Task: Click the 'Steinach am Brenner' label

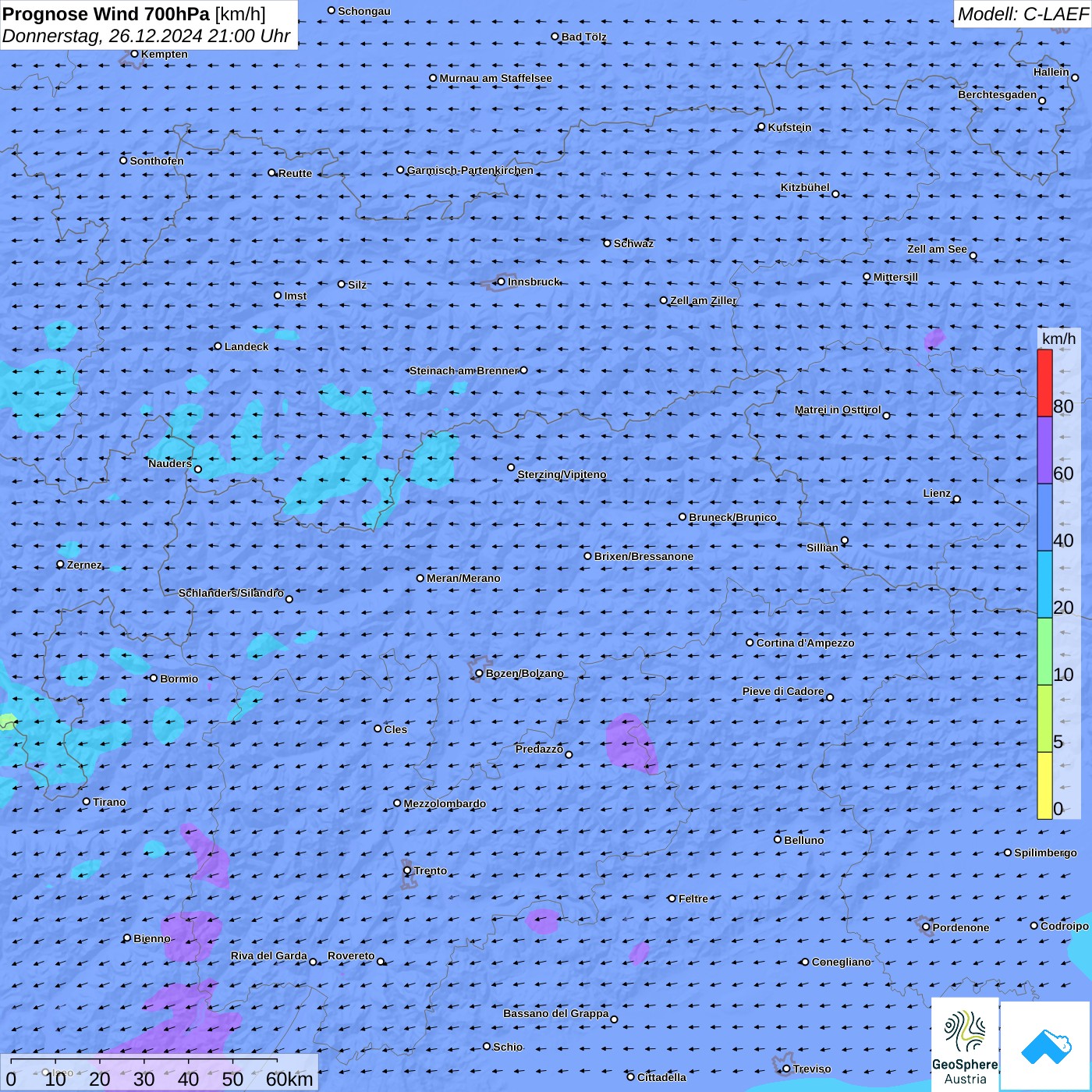Action: (464, 370)
